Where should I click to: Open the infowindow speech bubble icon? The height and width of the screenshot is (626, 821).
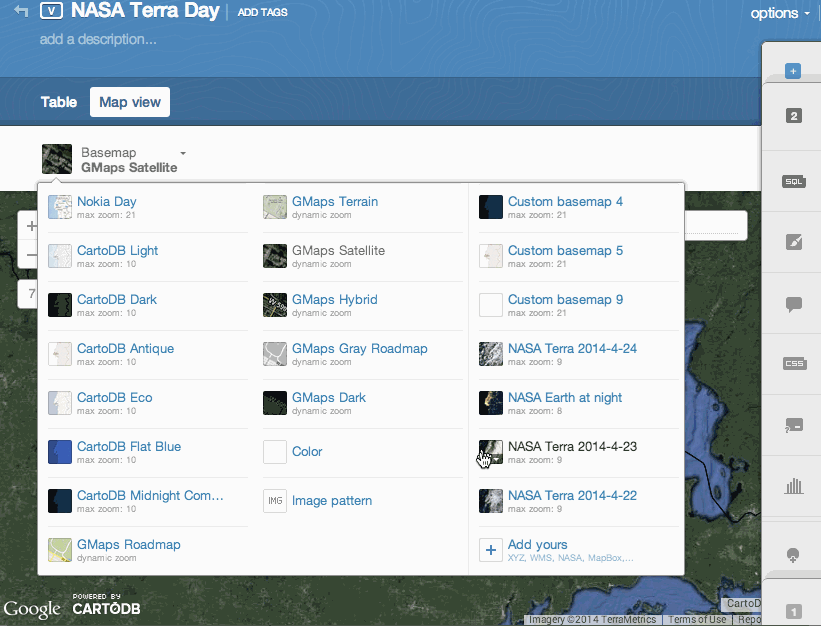click(x=793, y=304)
